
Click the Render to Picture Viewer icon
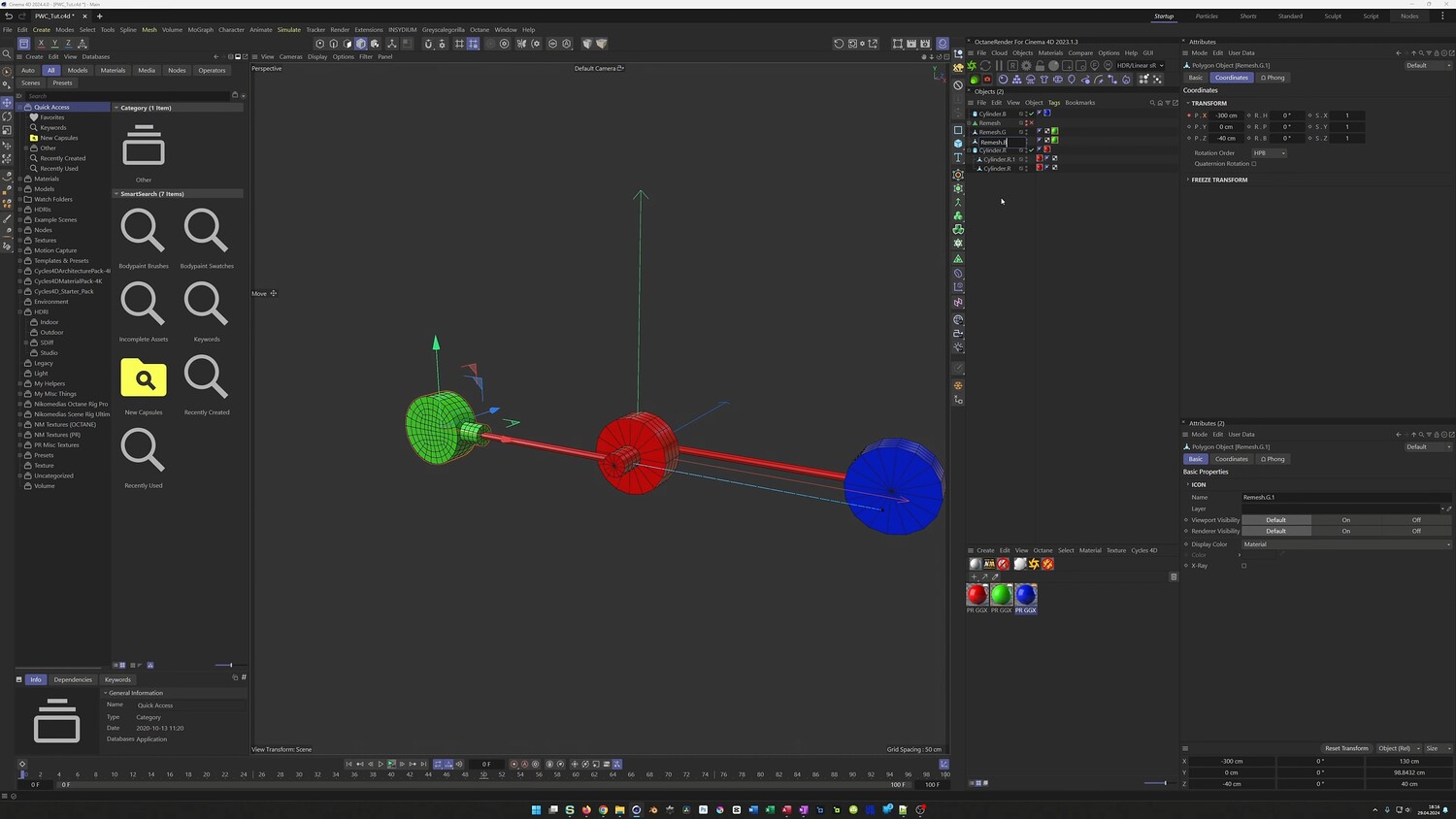911,44
